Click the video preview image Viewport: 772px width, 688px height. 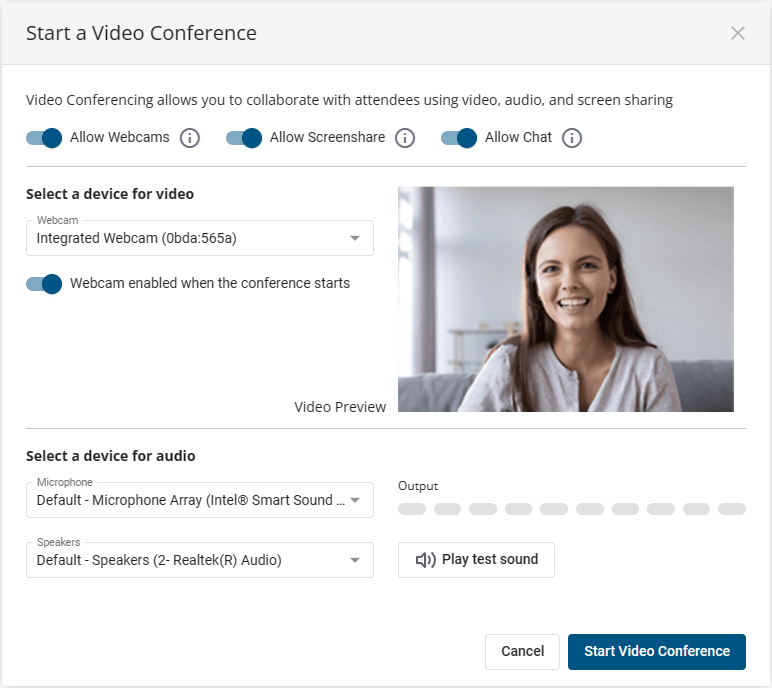566,299
